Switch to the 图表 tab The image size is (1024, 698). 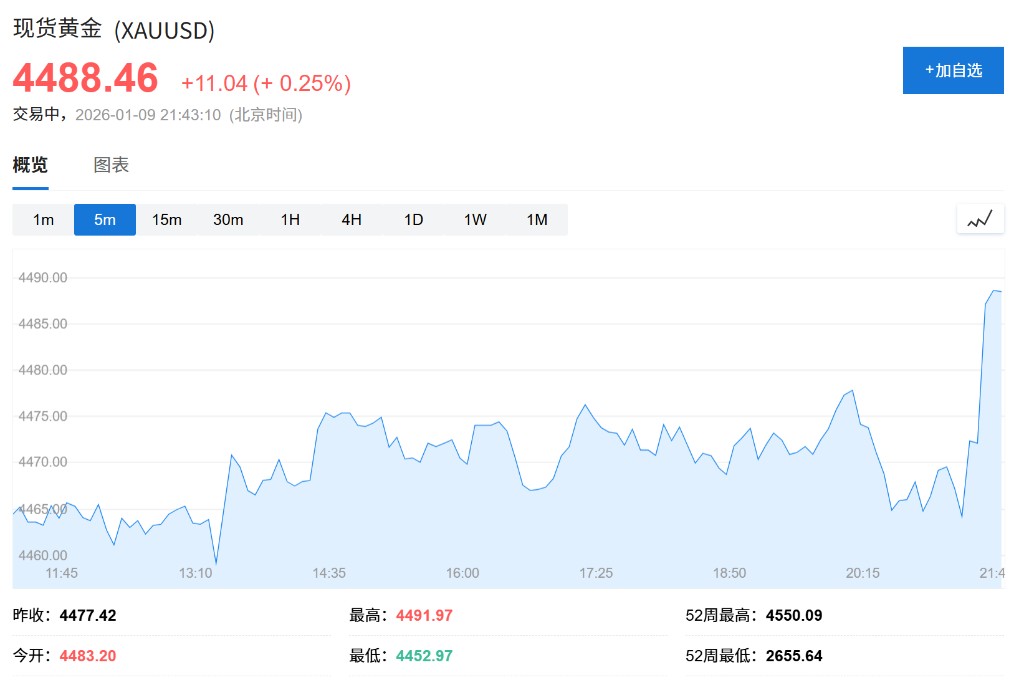111,165
